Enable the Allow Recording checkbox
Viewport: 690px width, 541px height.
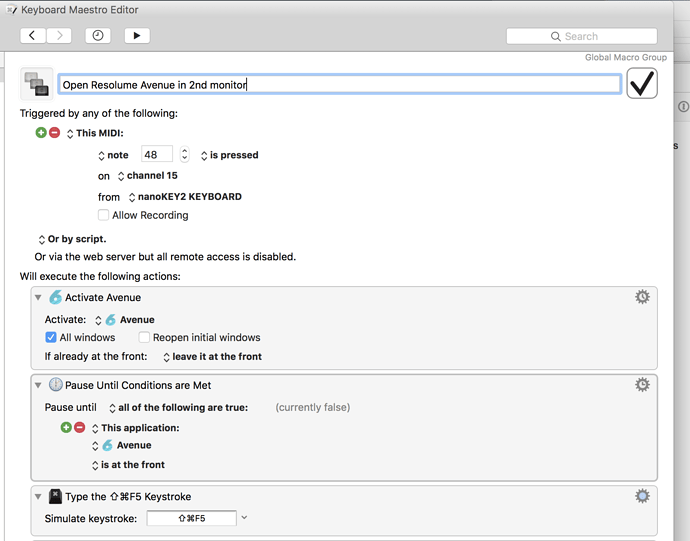tap(103, 215)
